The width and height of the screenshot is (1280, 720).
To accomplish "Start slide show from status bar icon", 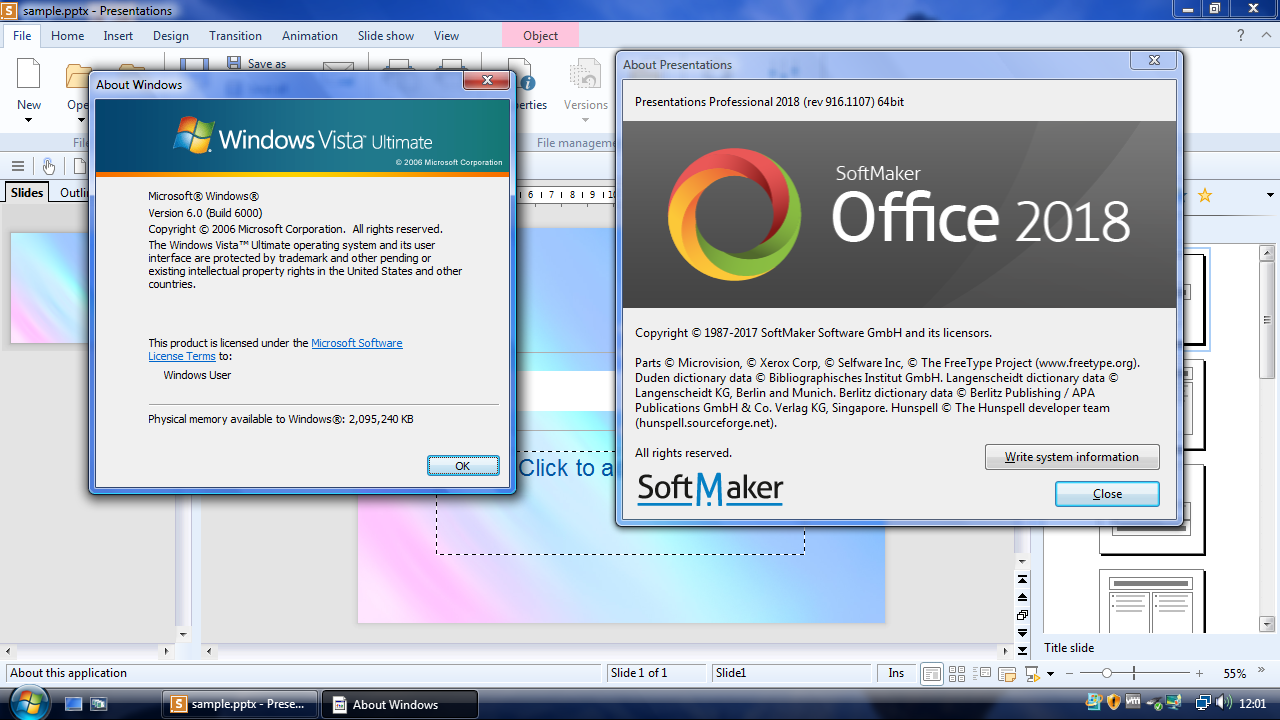I will tap(1033, 674).
